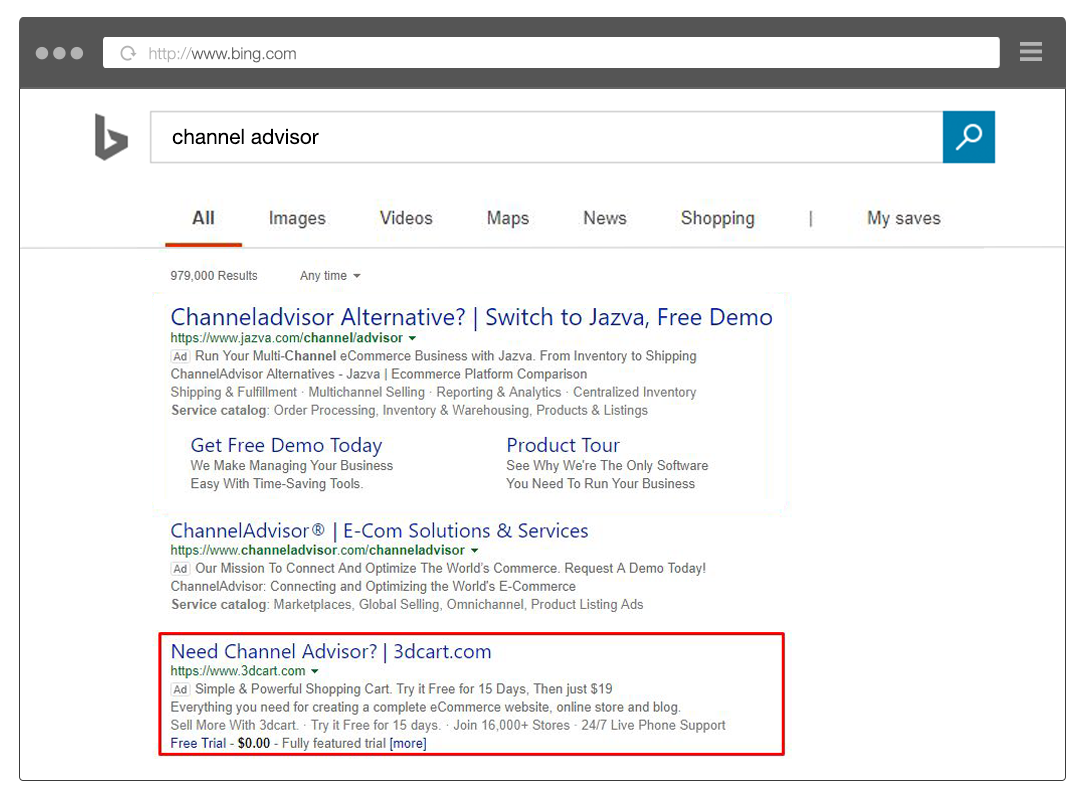Expand the Any time filter dropdown

(330, 276)
